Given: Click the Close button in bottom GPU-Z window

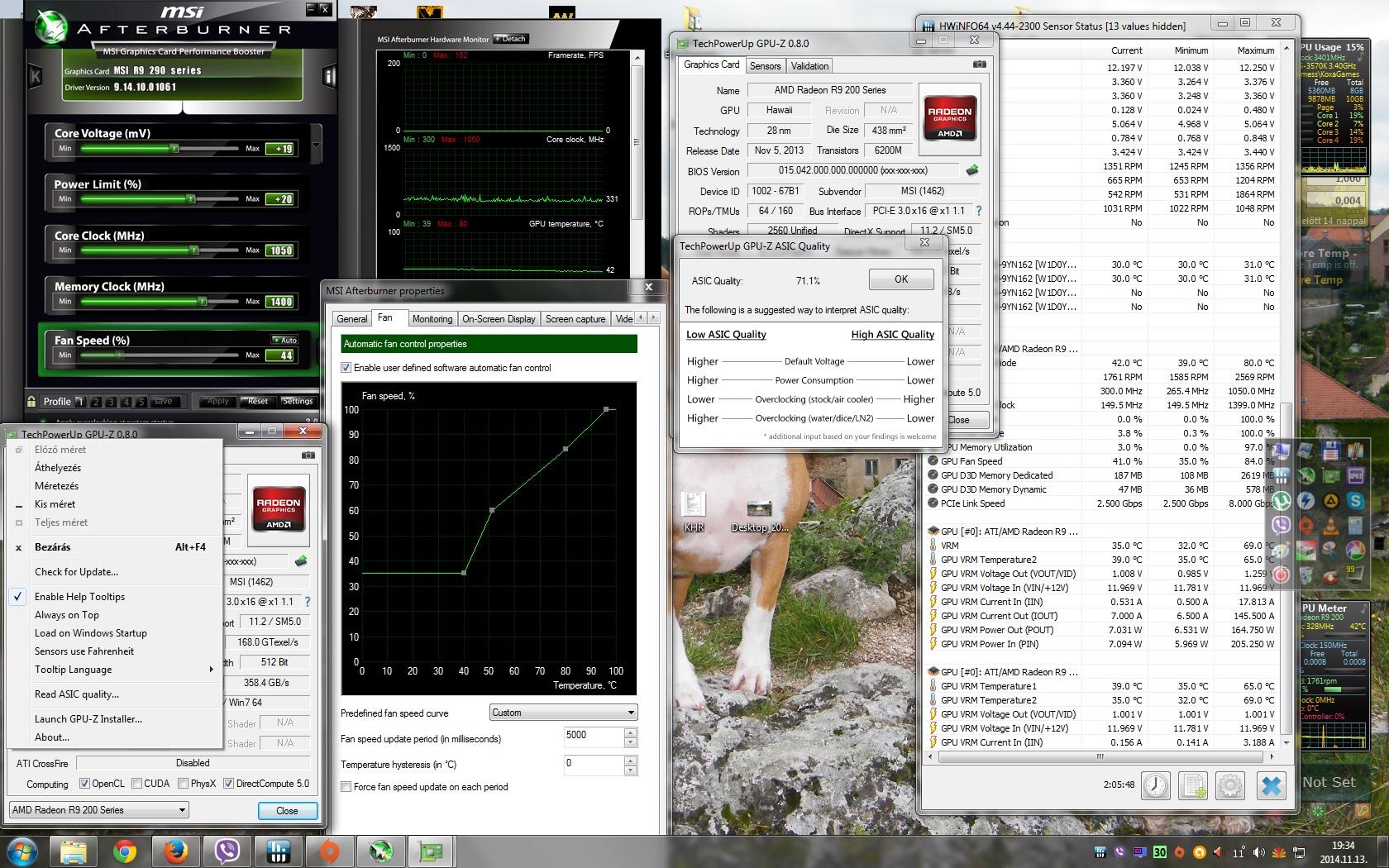Looking at the screenshot, I should click(287, 811).
